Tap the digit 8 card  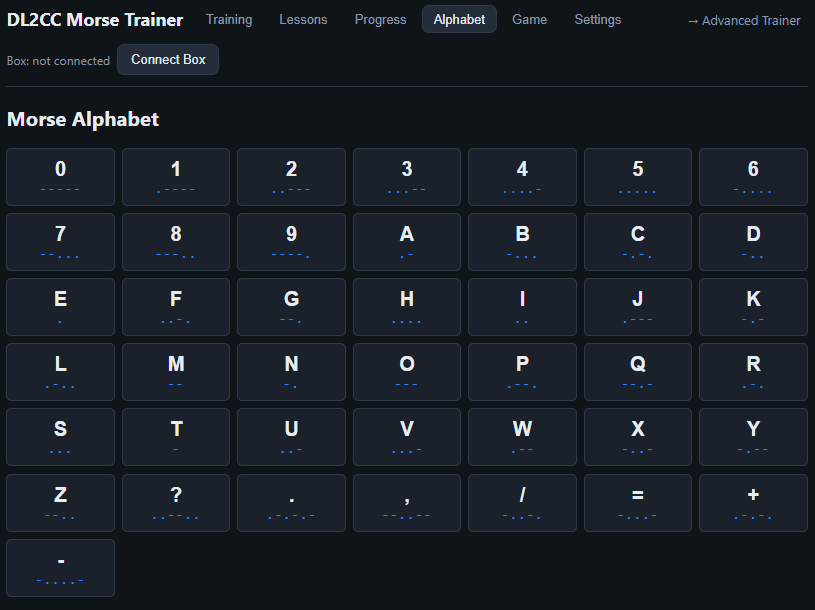click(x=176, y=242)
